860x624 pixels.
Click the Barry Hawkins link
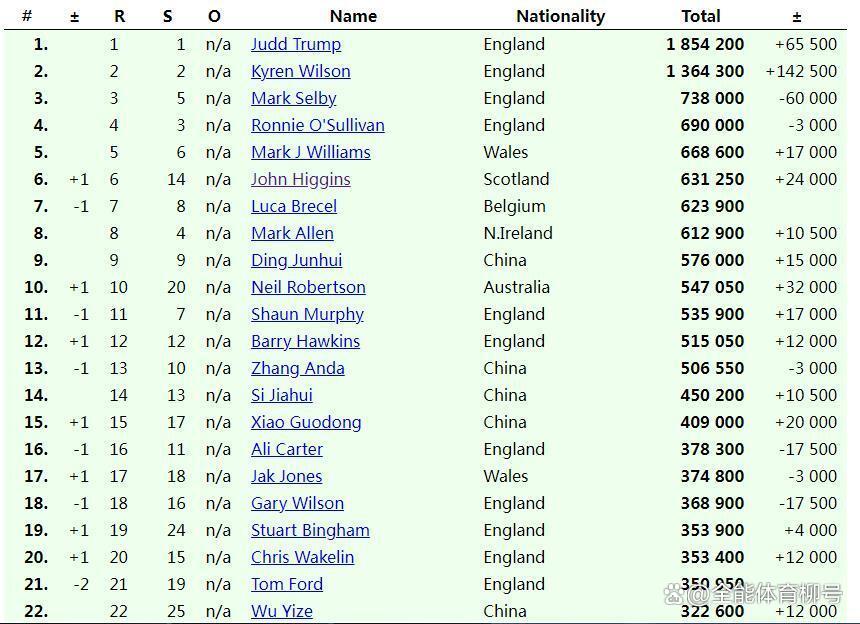click(x=305, y=341)
